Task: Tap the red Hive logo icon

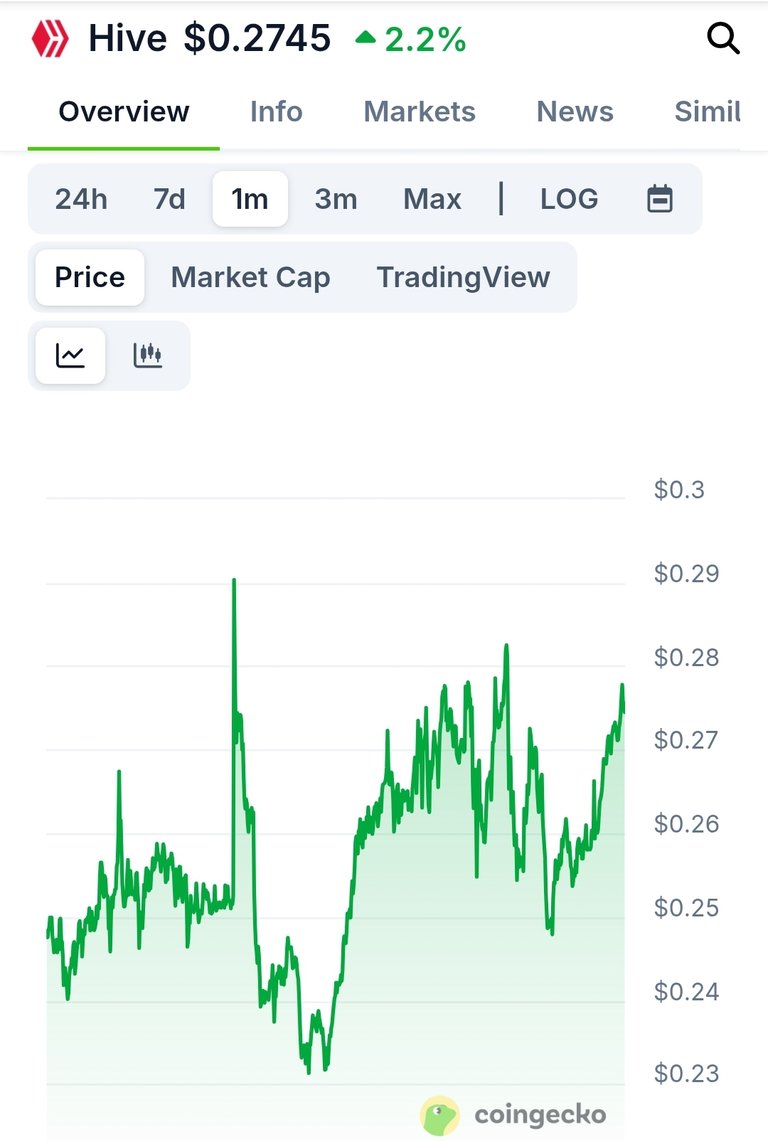Action: pos(50,38)
